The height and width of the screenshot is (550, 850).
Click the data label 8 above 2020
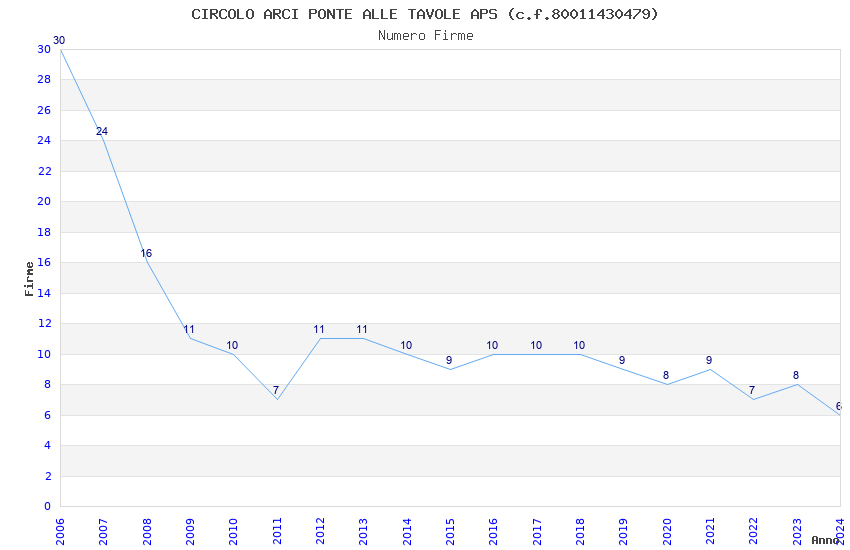(666, 376)
